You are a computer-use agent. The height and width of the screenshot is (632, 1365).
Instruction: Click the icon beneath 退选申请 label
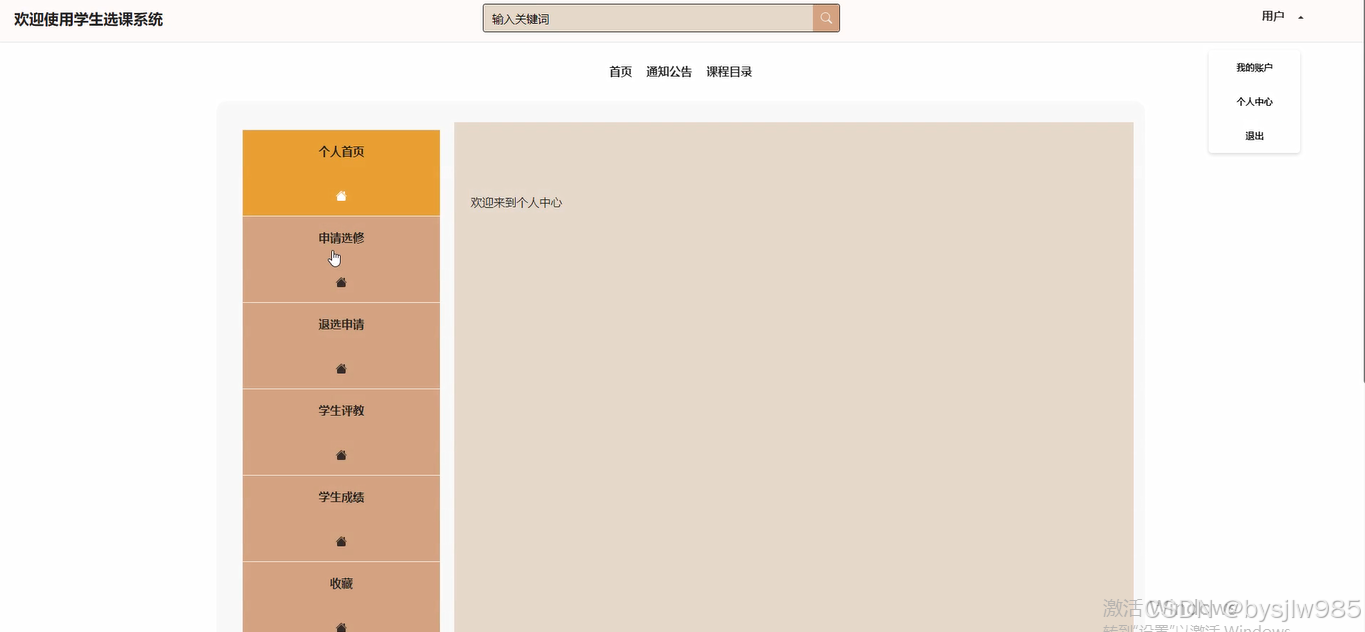tap(340, 369)
